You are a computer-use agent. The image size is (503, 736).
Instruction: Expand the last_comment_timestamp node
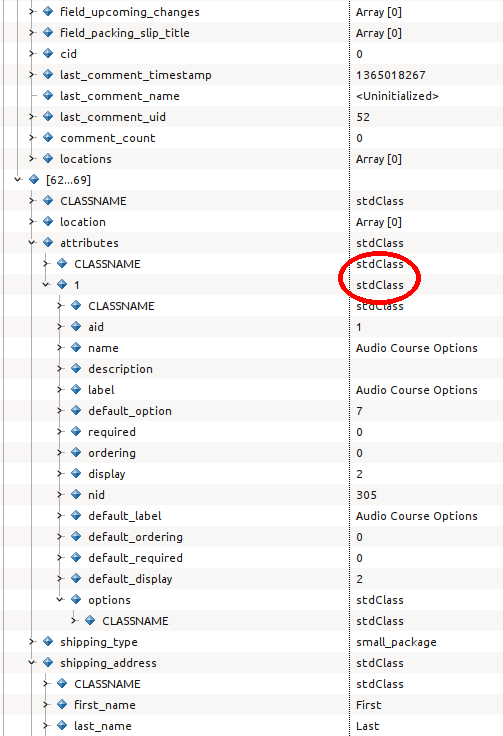tap(32, 74)
